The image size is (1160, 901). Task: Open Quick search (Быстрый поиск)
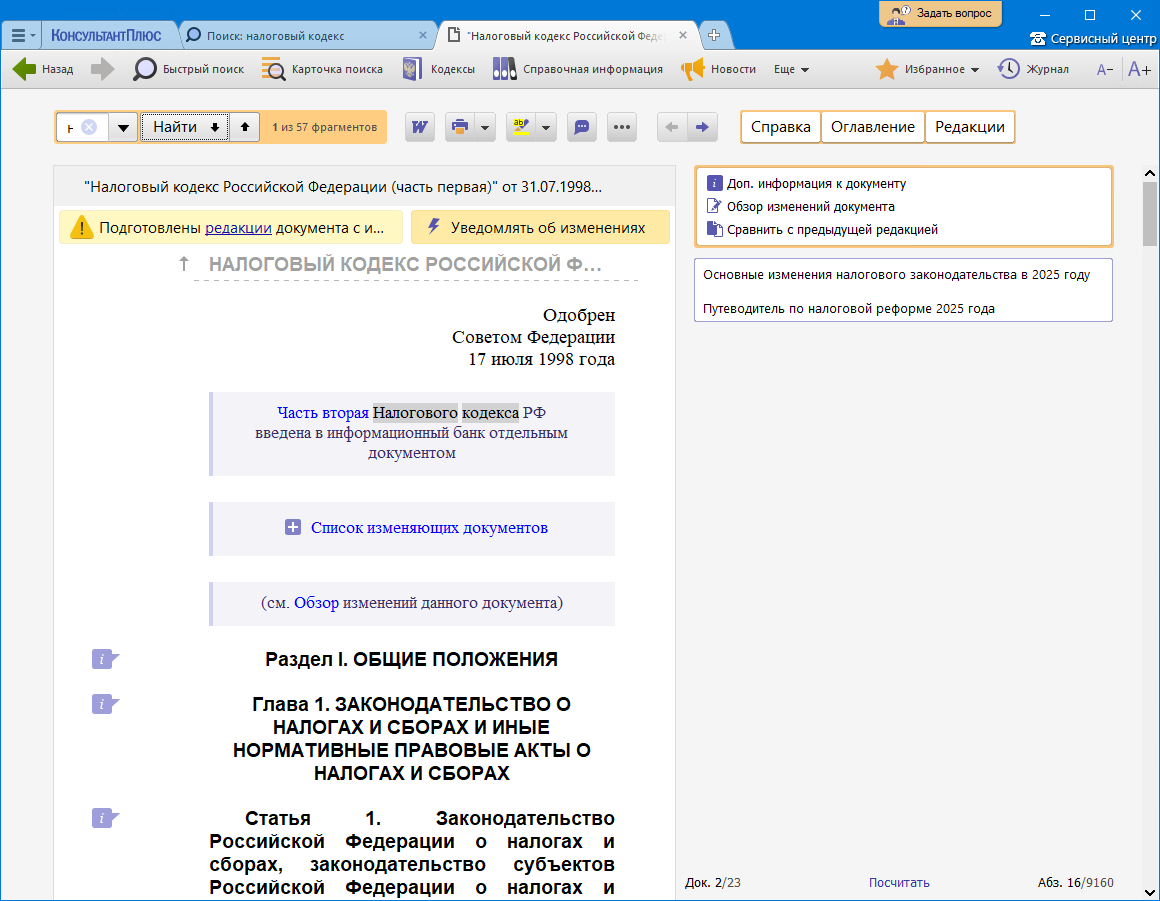[x=146, y=69]
